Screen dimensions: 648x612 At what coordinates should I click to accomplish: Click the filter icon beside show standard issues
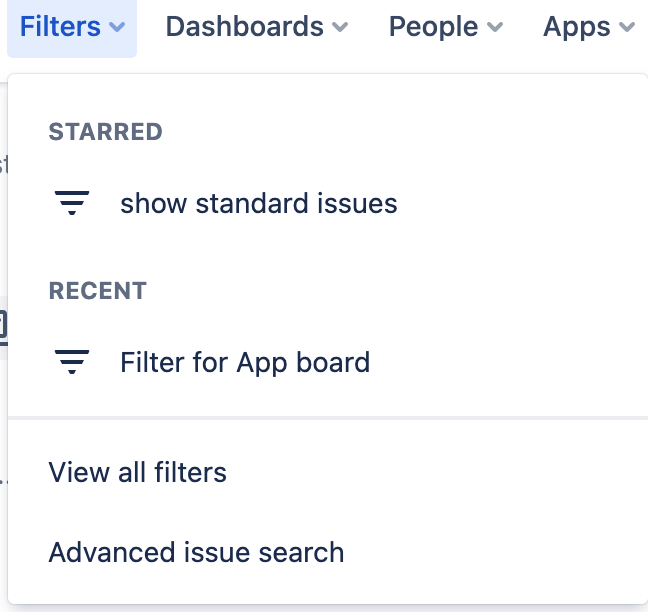[x=72, y=204]
